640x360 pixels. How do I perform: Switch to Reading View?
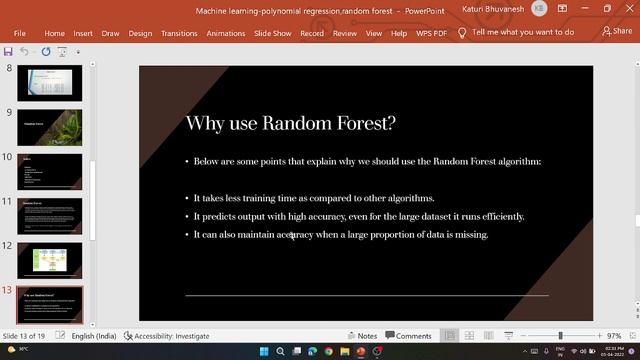tap(489, 336)
